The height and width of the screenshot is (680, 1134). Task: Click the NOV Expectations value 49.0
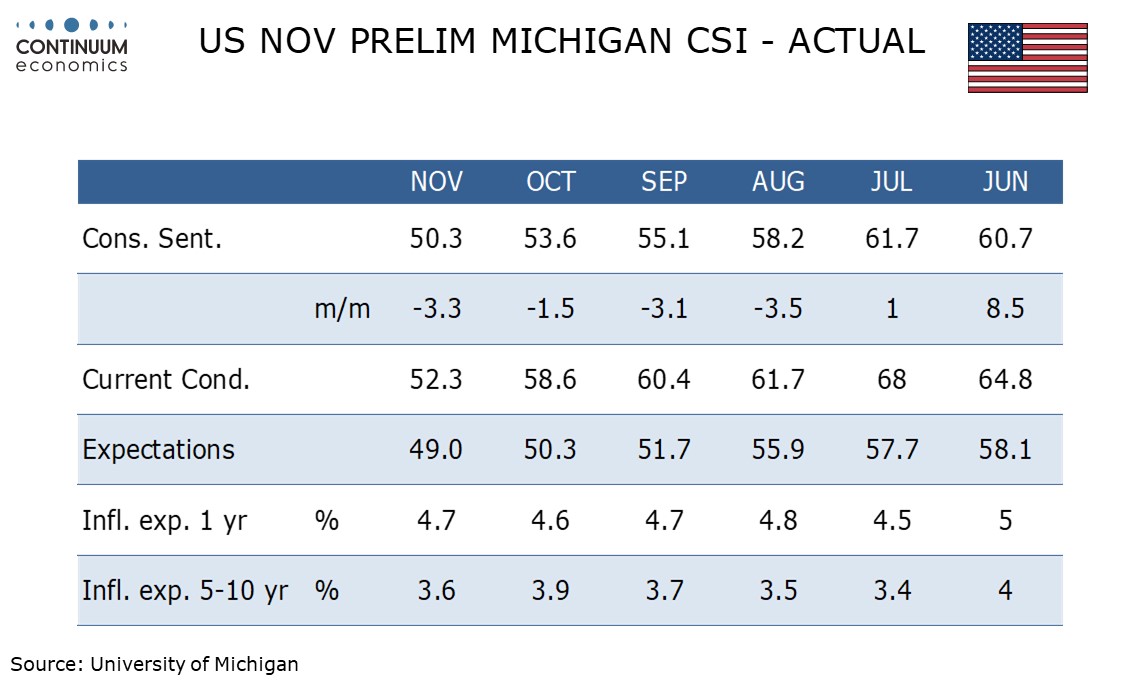[436, 449]
